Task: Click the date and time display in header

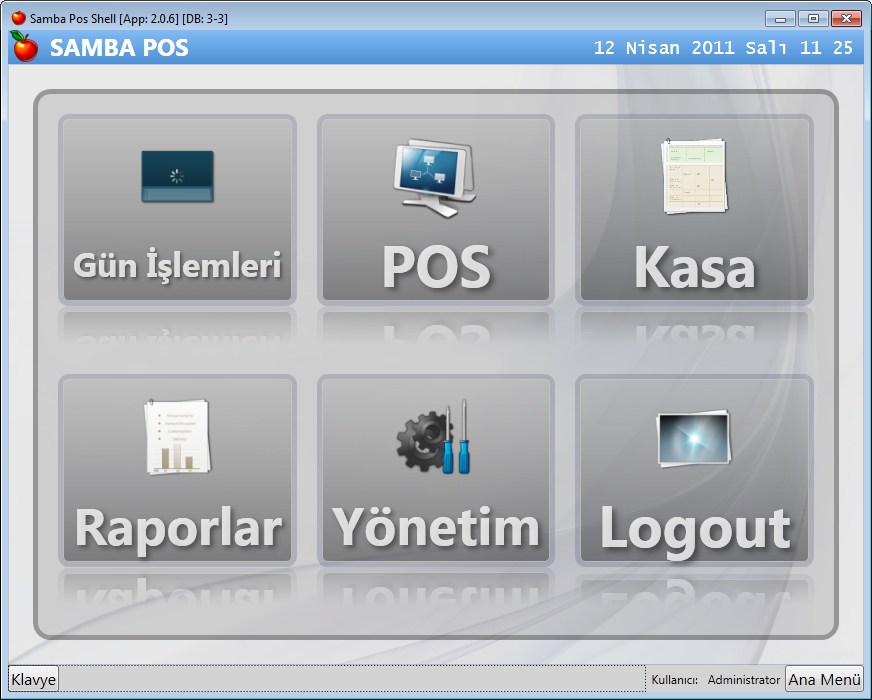Action: coord(723,48)
